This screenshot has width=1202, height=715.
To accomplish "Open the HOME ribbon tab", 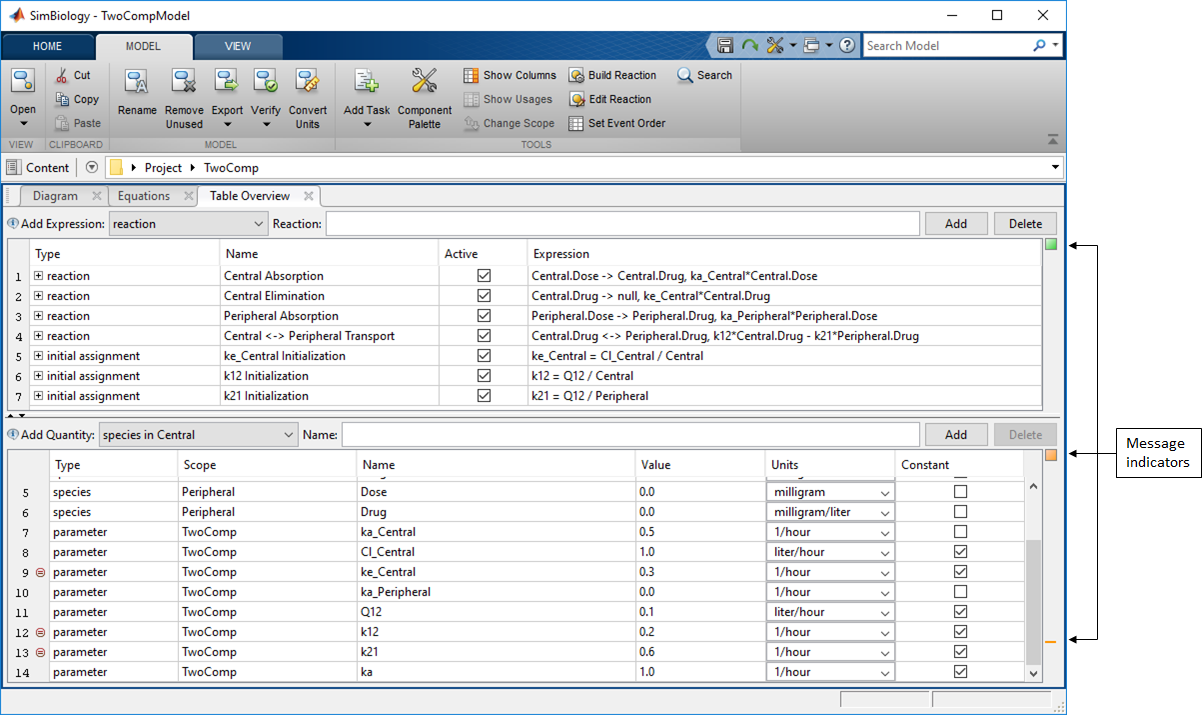I will (x=47, y=46).
